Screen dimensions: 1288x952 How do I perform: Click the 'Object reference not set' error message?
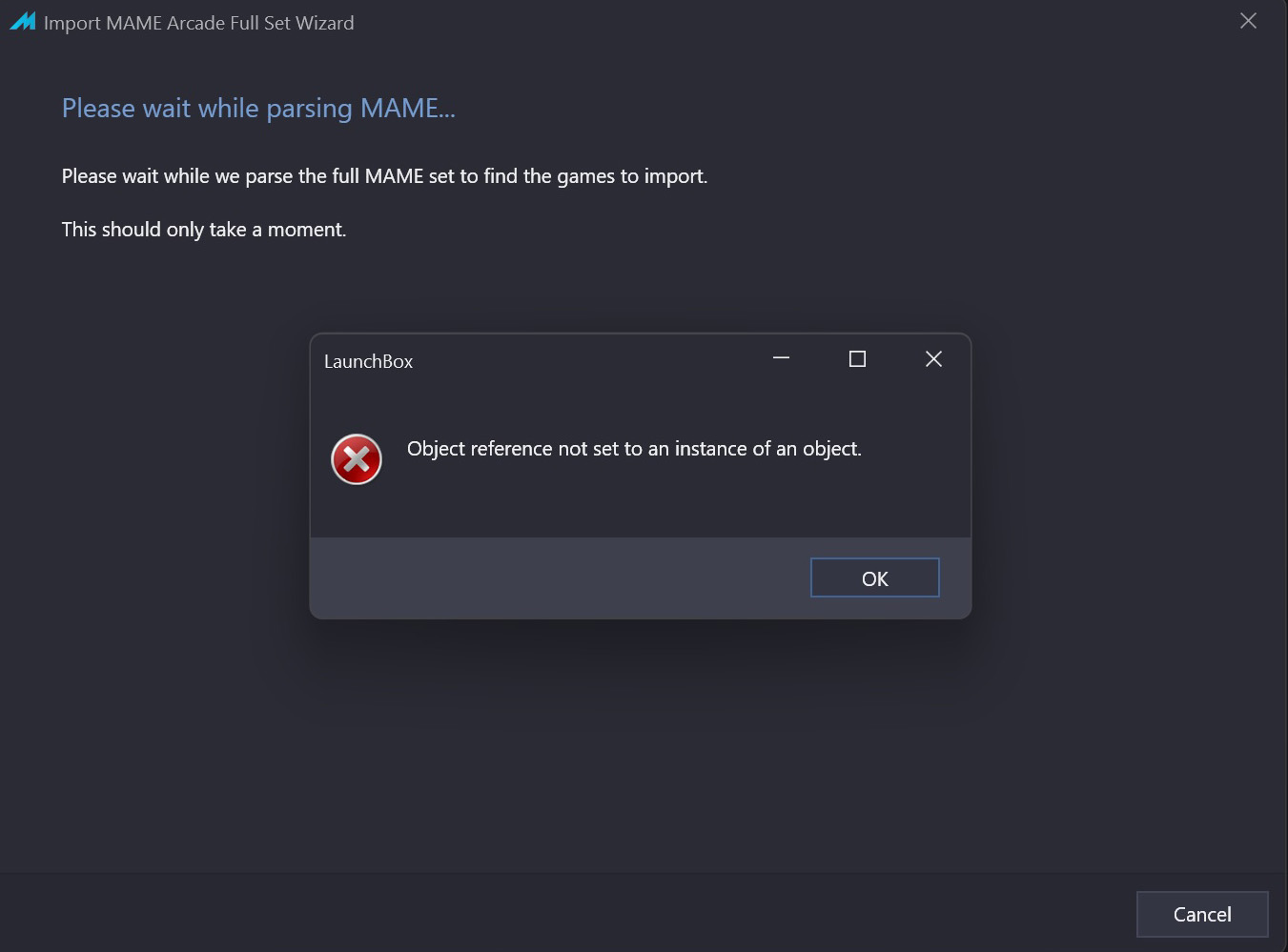point(634,449)
